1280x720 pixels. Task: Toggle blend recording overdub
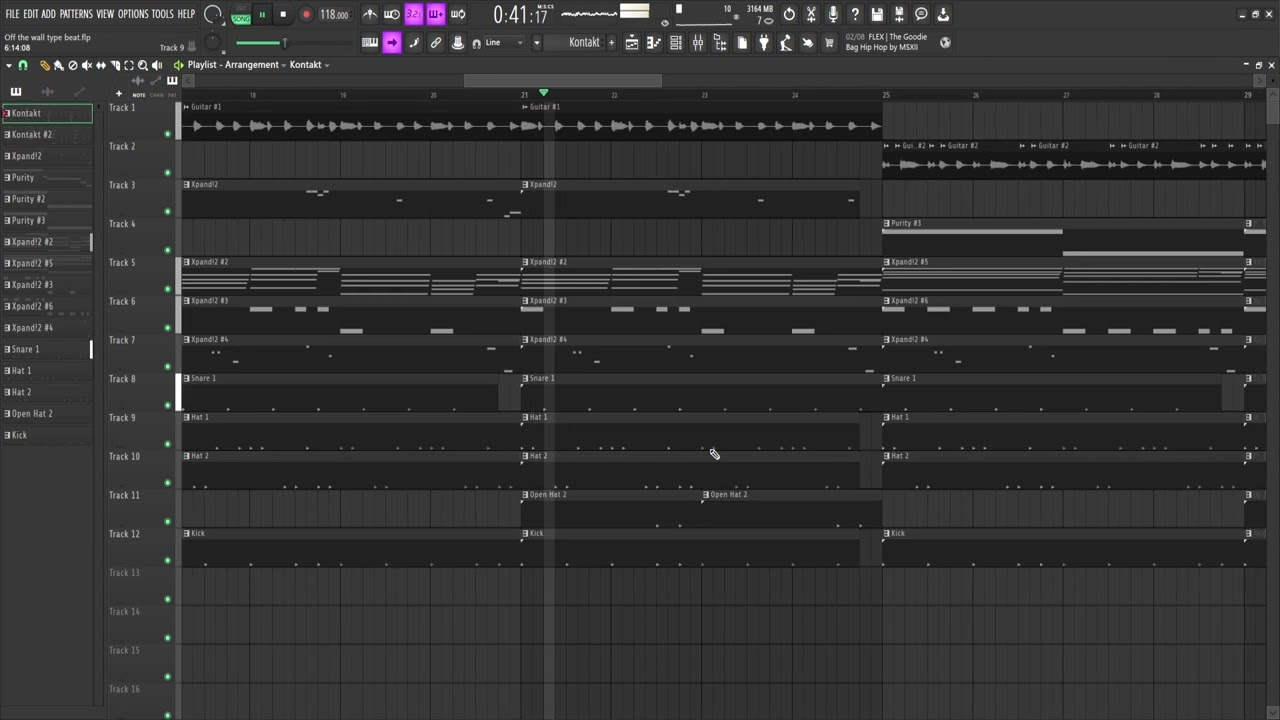pos(436,14)
